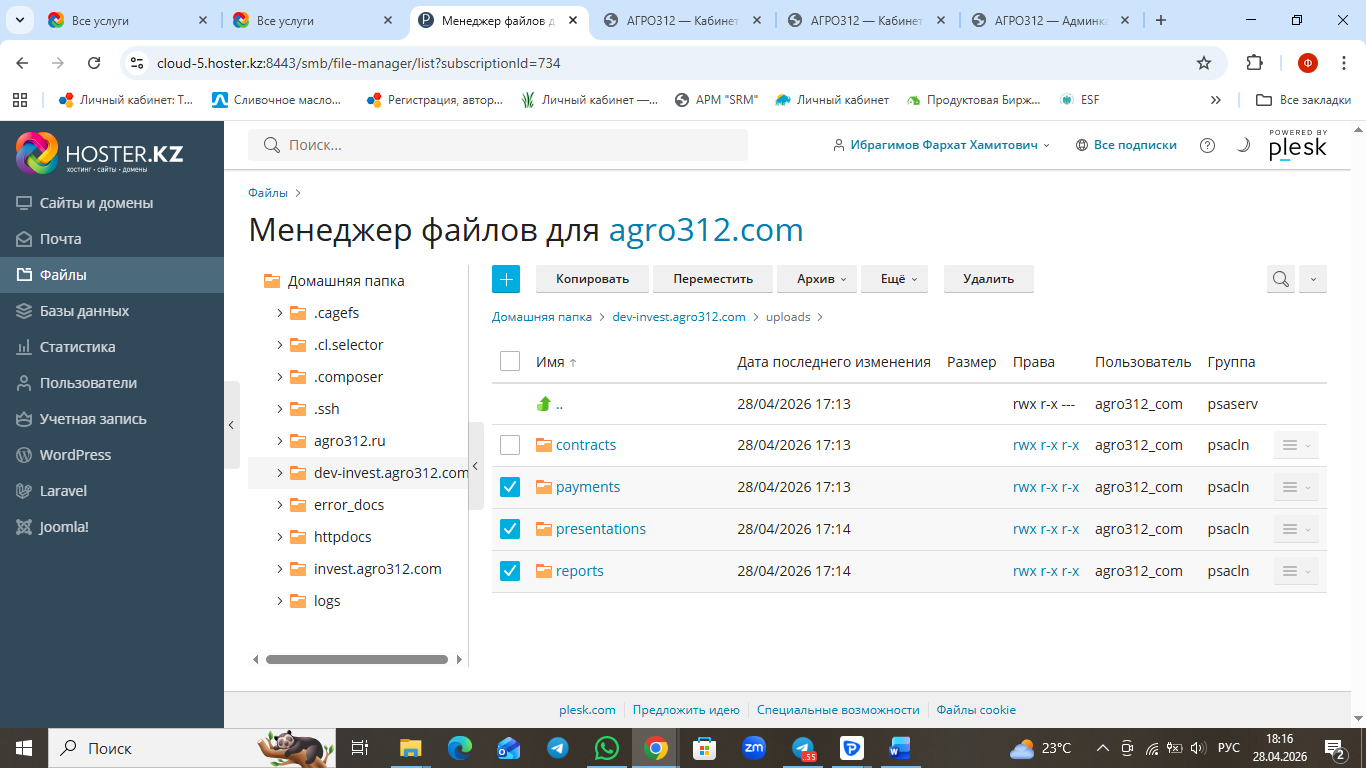This screenshot has width=1366, height=768.
Task: Collapse the folder tree panel handle
Action: (476, 466)
